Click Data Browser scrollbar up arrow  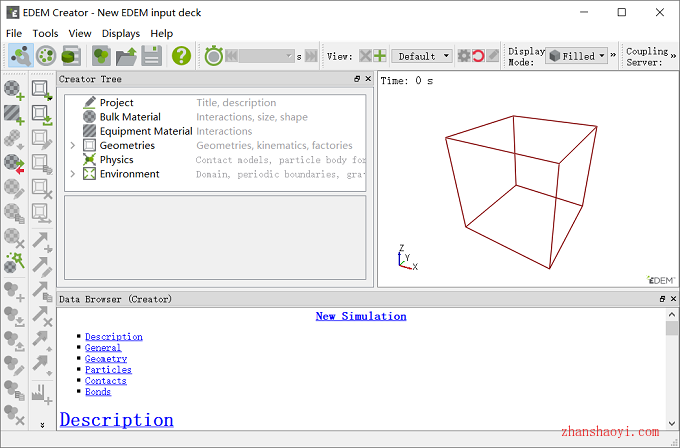[672, 314]
